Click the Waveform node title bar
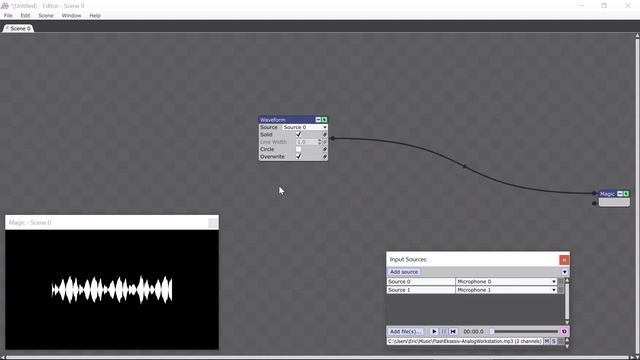The height and width of the screenshot is (360, 640). pos(287,120)
